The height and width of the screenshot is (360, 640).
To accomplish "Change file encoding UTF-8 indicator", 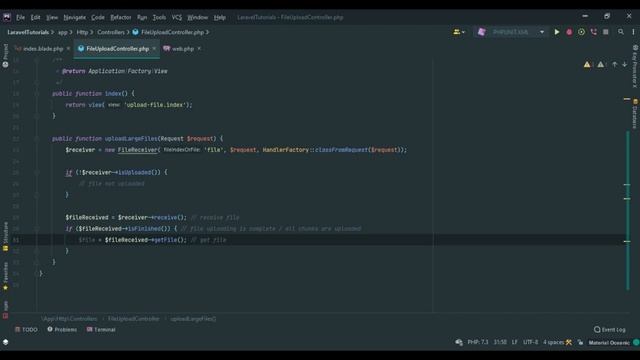I will pyautogui.click(x=531, y=342).
